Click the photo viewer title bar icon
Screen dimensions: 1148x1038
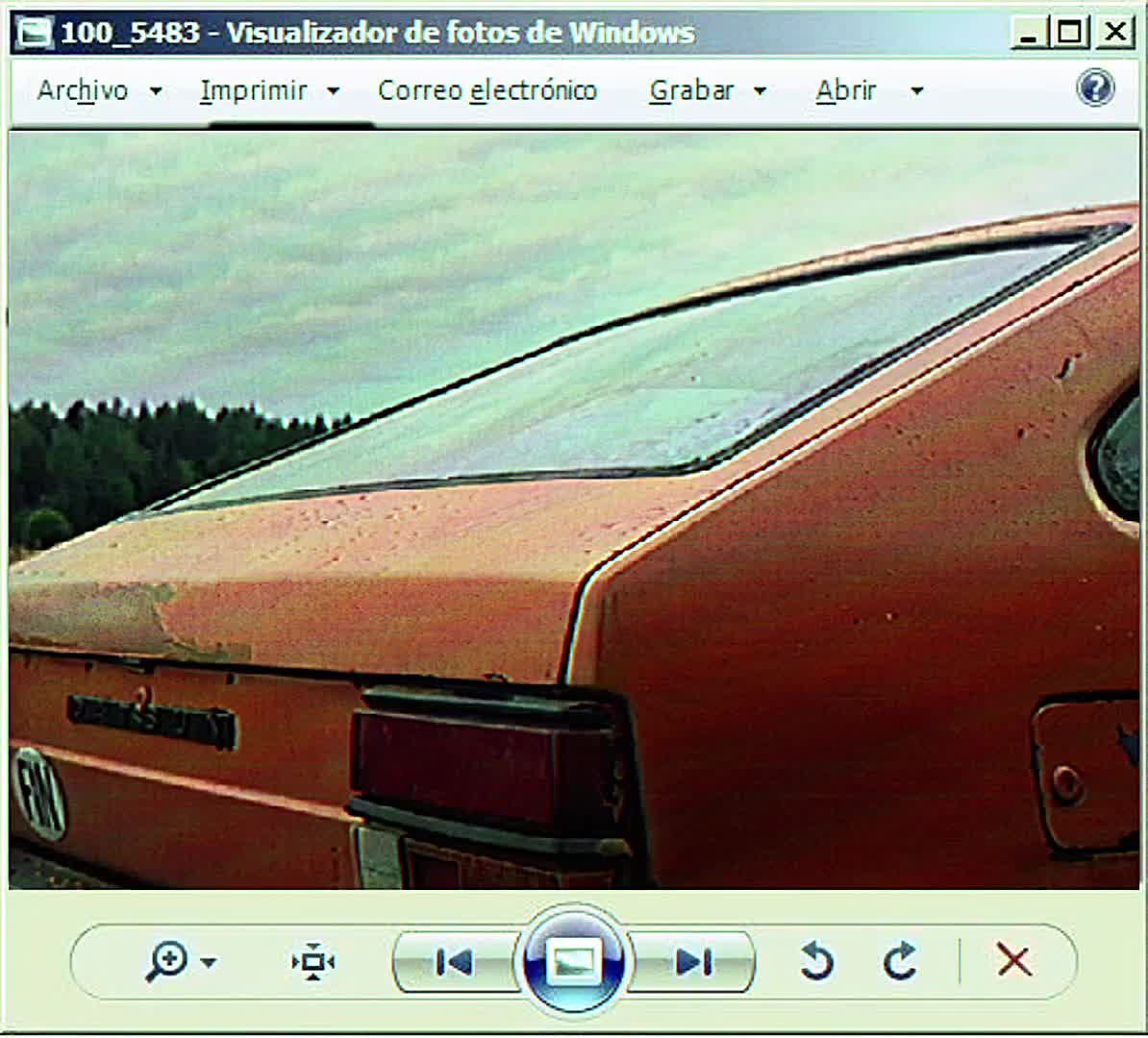35,33
